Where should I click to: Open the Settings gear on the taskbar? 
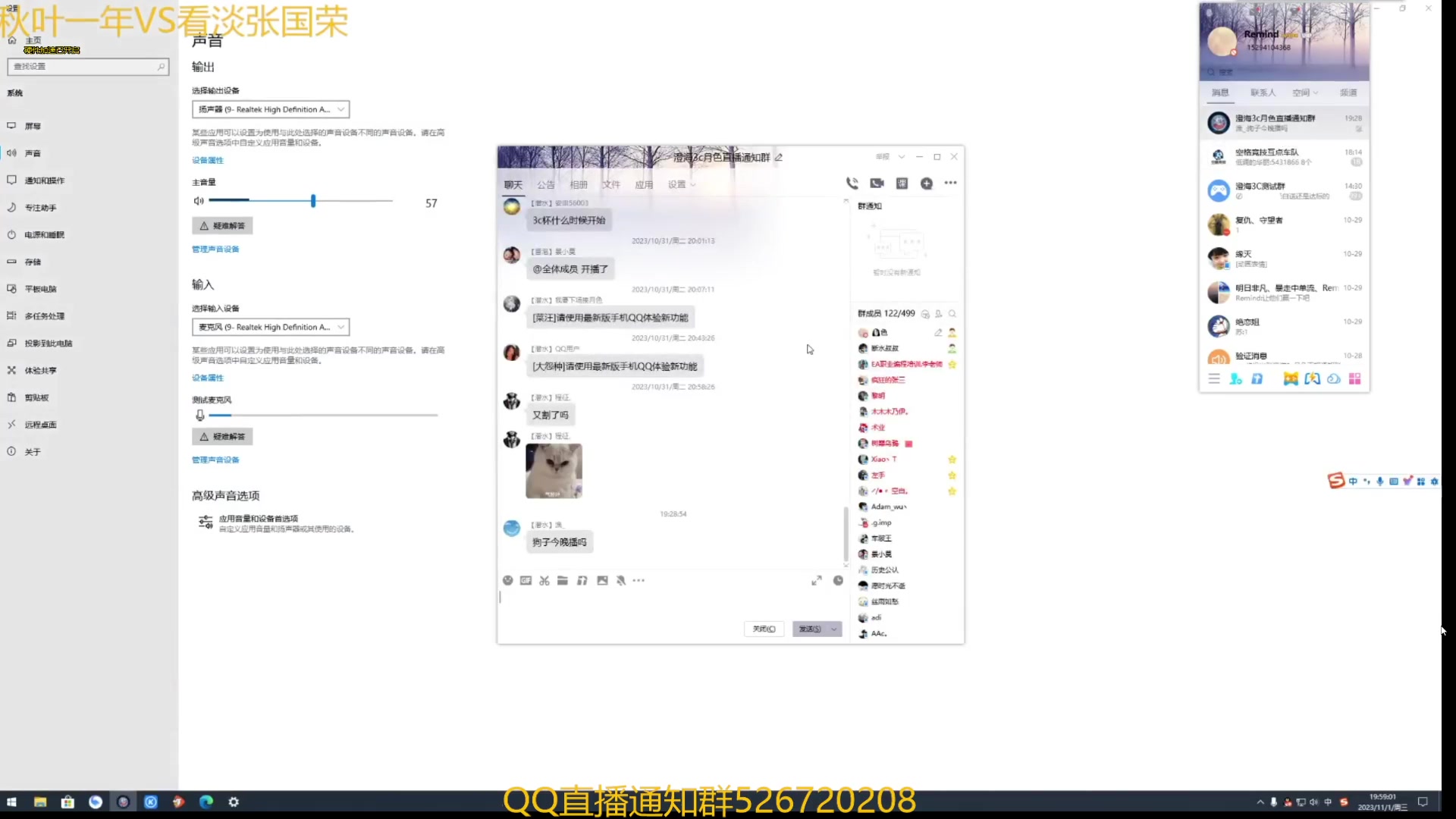tap(234, 802)
